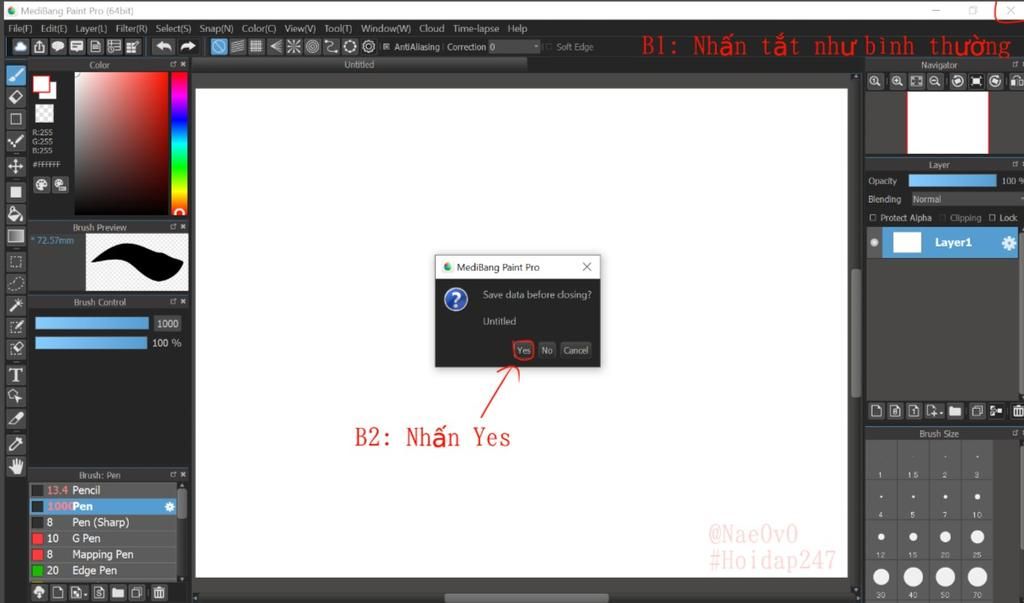Click duplicate layer icon in Layer panel
This screenshot has width=1024, height=603.
[977, 411]
